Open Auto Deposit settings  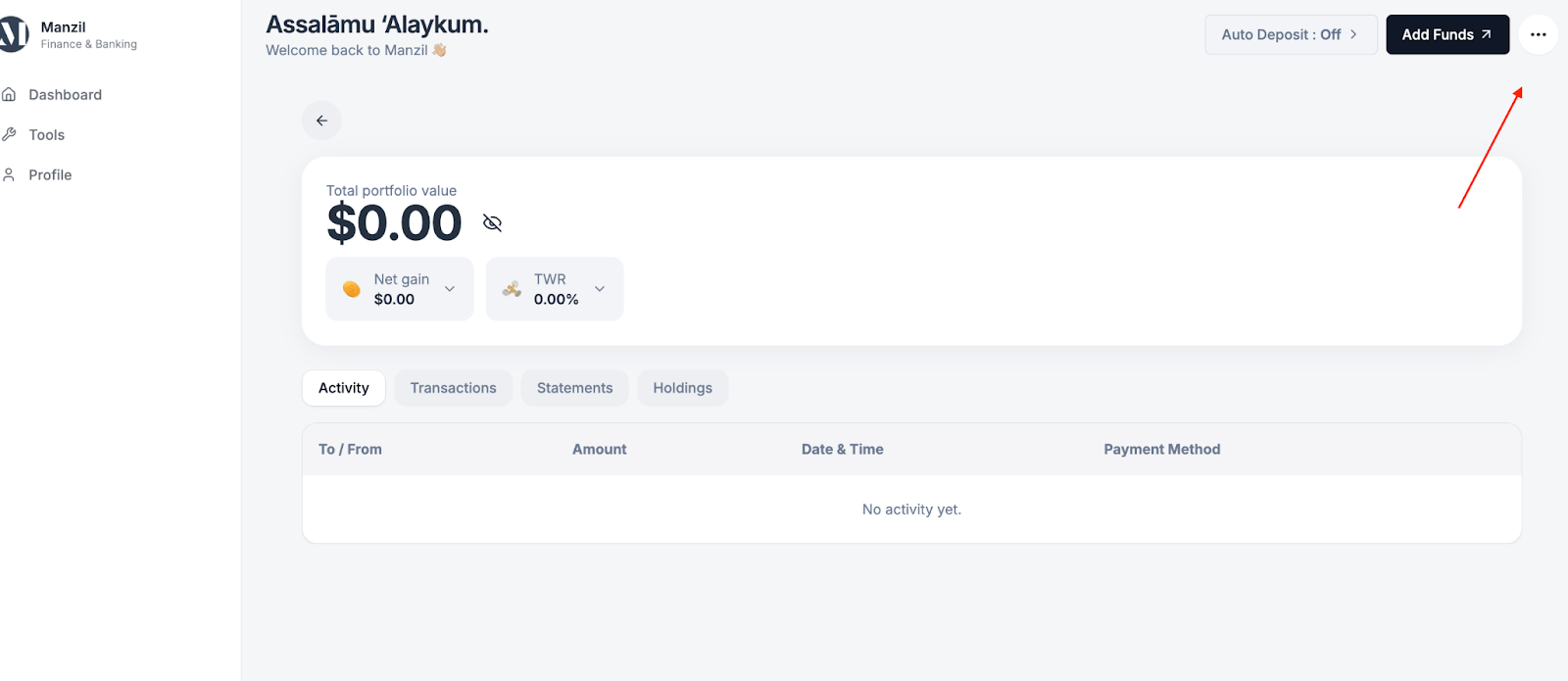pyautogui.click(x=1290, y=34)
